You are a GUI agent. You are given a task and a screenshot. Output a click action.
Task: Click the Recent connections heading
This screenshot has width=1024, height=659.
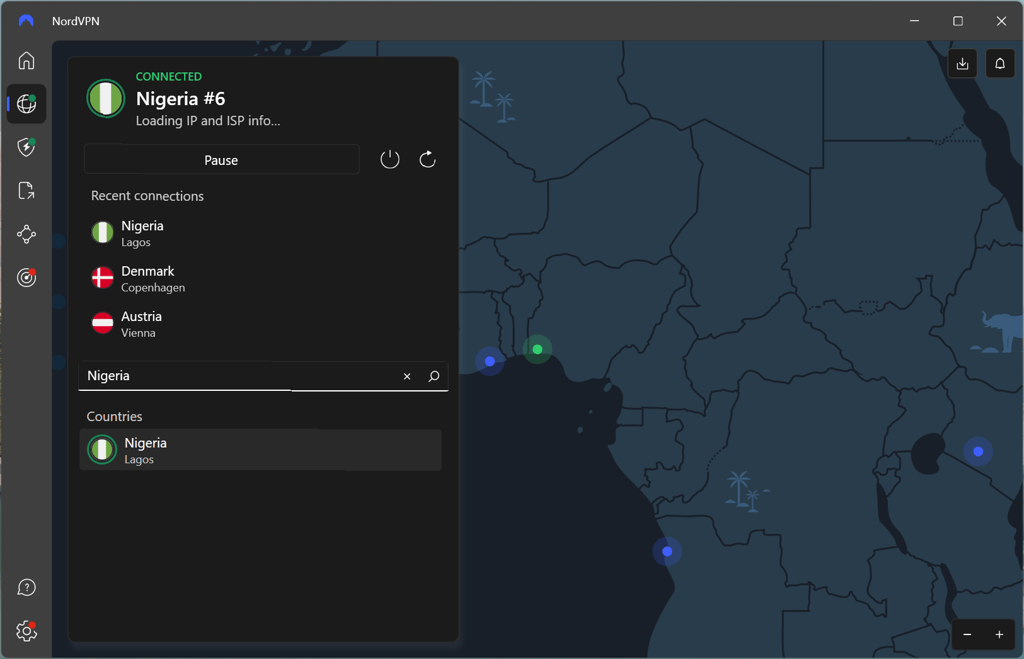click(x=147, y=196)
